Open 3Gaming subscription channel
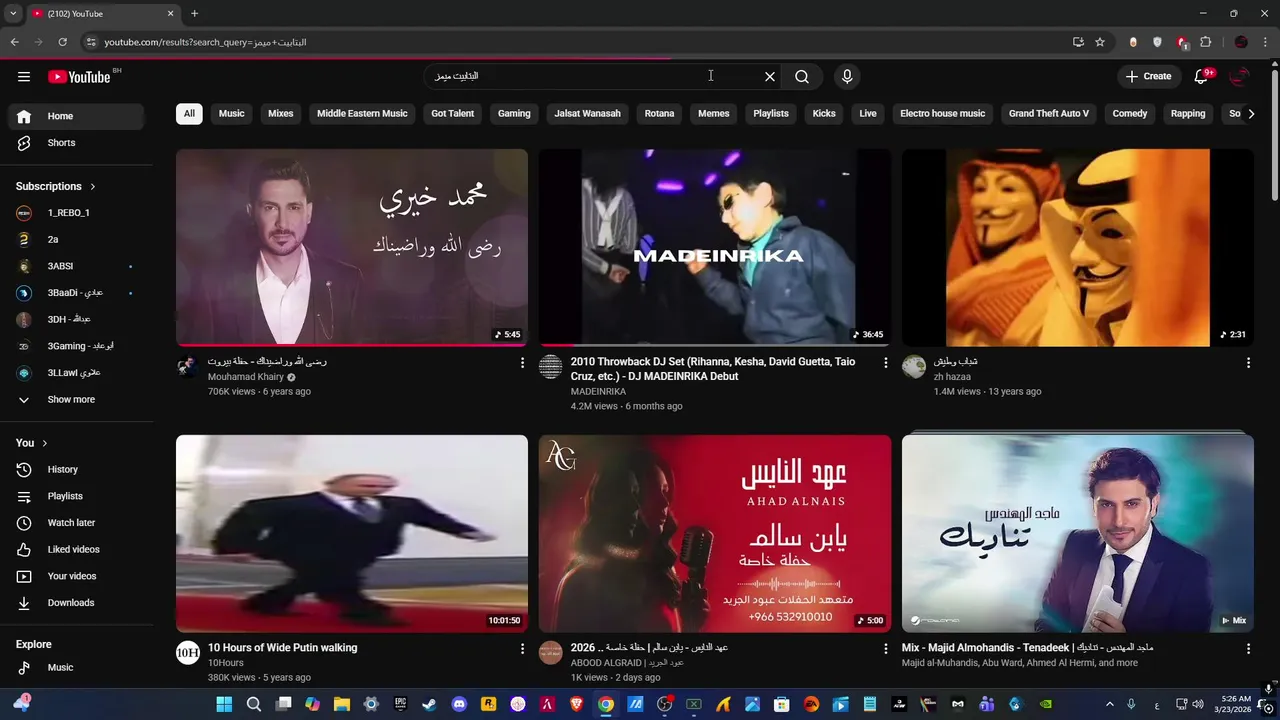 click(x=76, y=346)
